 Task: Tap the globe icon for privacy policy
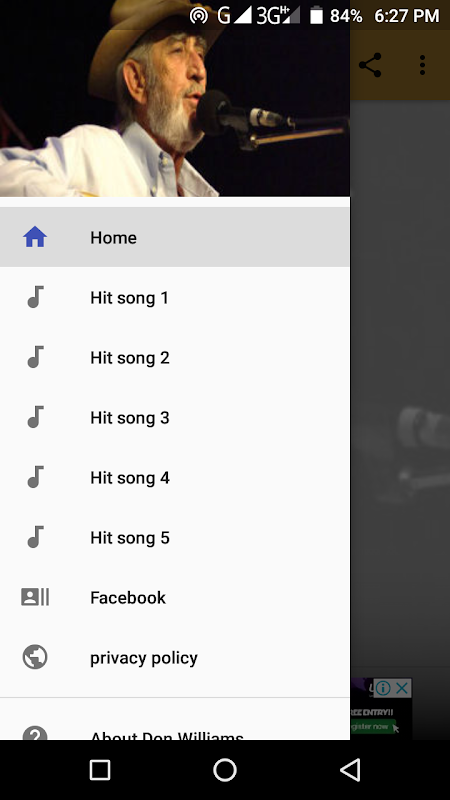pos(35,657)
